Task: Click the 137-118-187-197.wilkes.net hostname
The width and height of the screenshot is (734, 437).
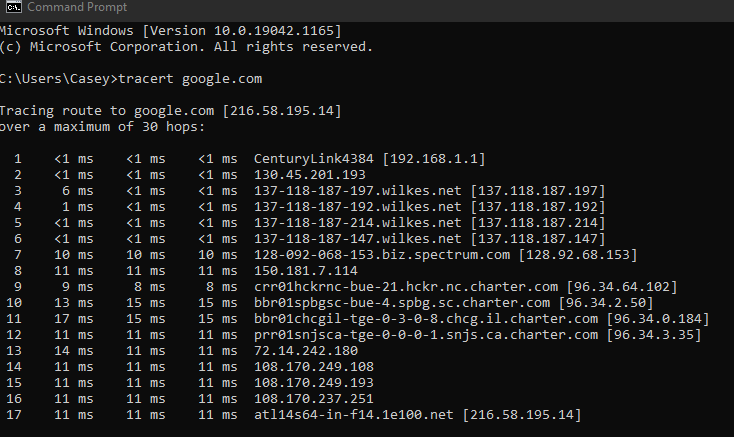Action: pos(358,191)
